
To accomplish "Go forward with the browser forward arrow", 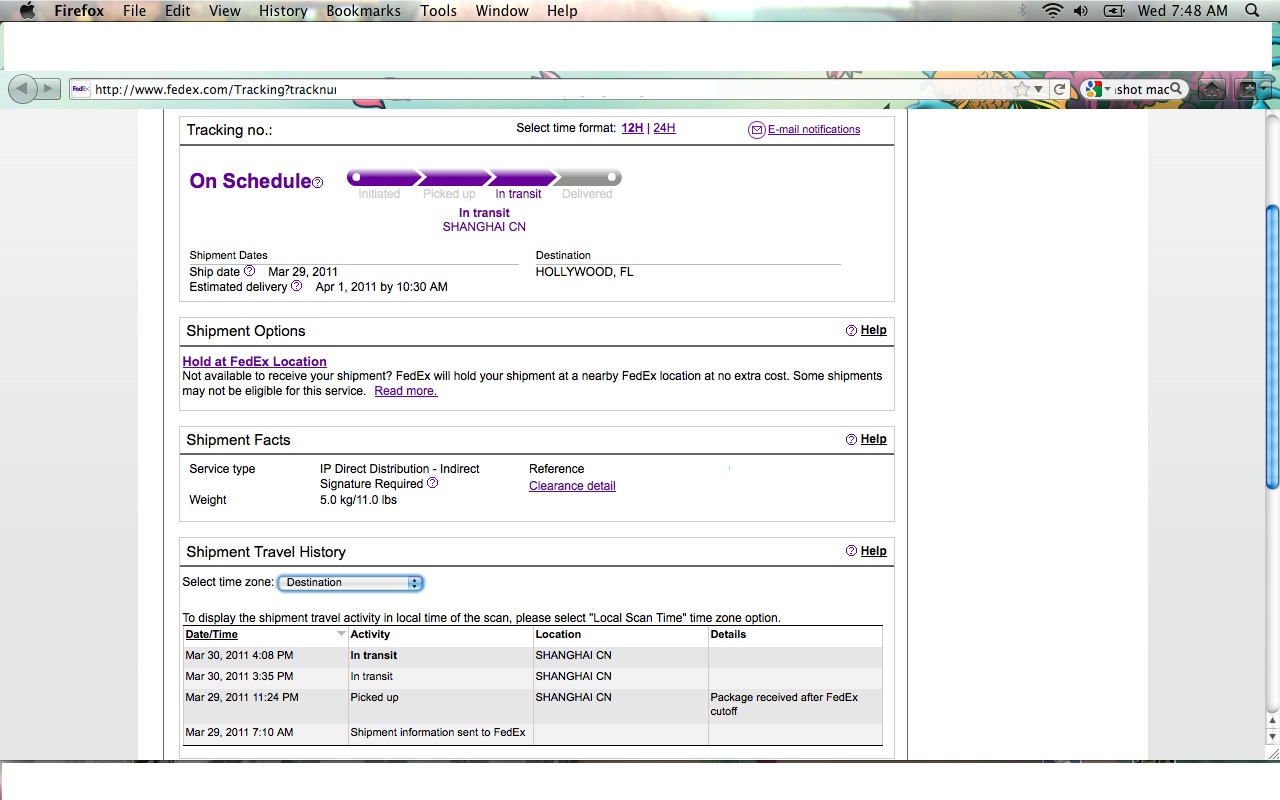I will click(48, 89).
